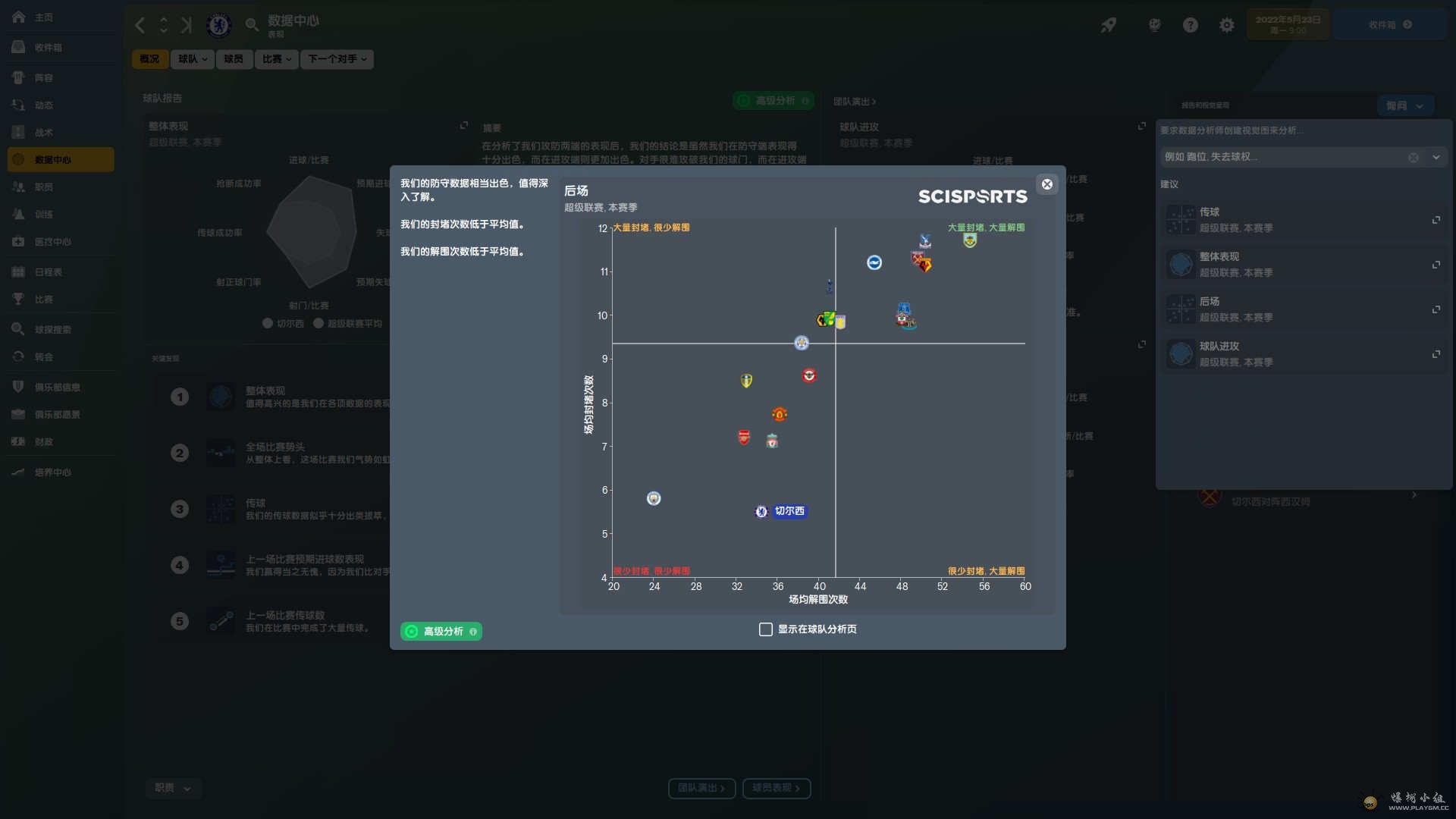Open 培养中心 development centre in the sidebar
1456x819 pixels.
61,472
